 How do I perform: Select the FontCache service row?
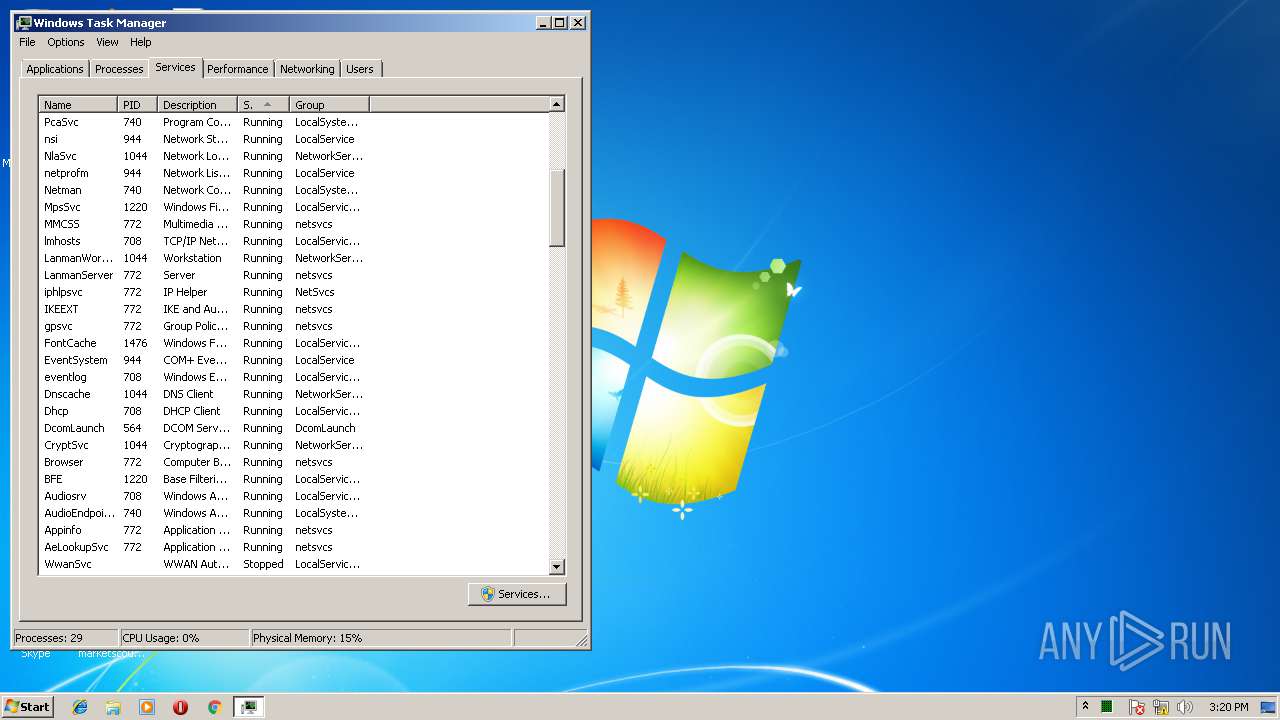pyautogui.click(x=294, y=343)
